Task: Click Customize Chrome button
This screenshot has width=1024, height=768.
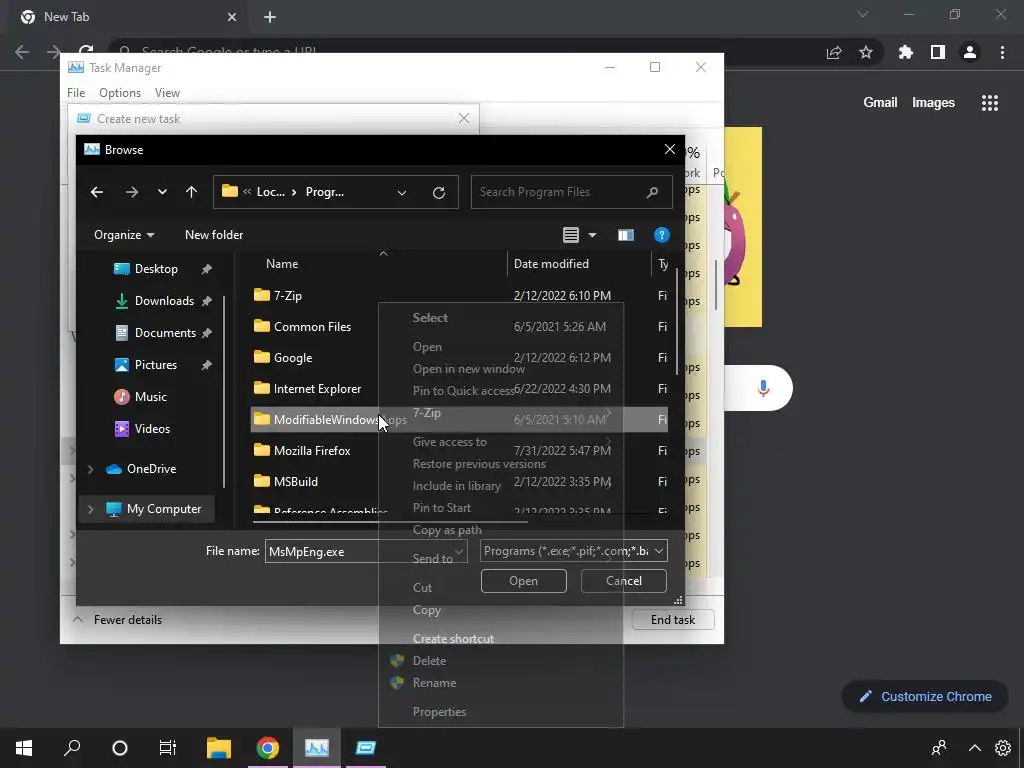Action: (925, 696)
